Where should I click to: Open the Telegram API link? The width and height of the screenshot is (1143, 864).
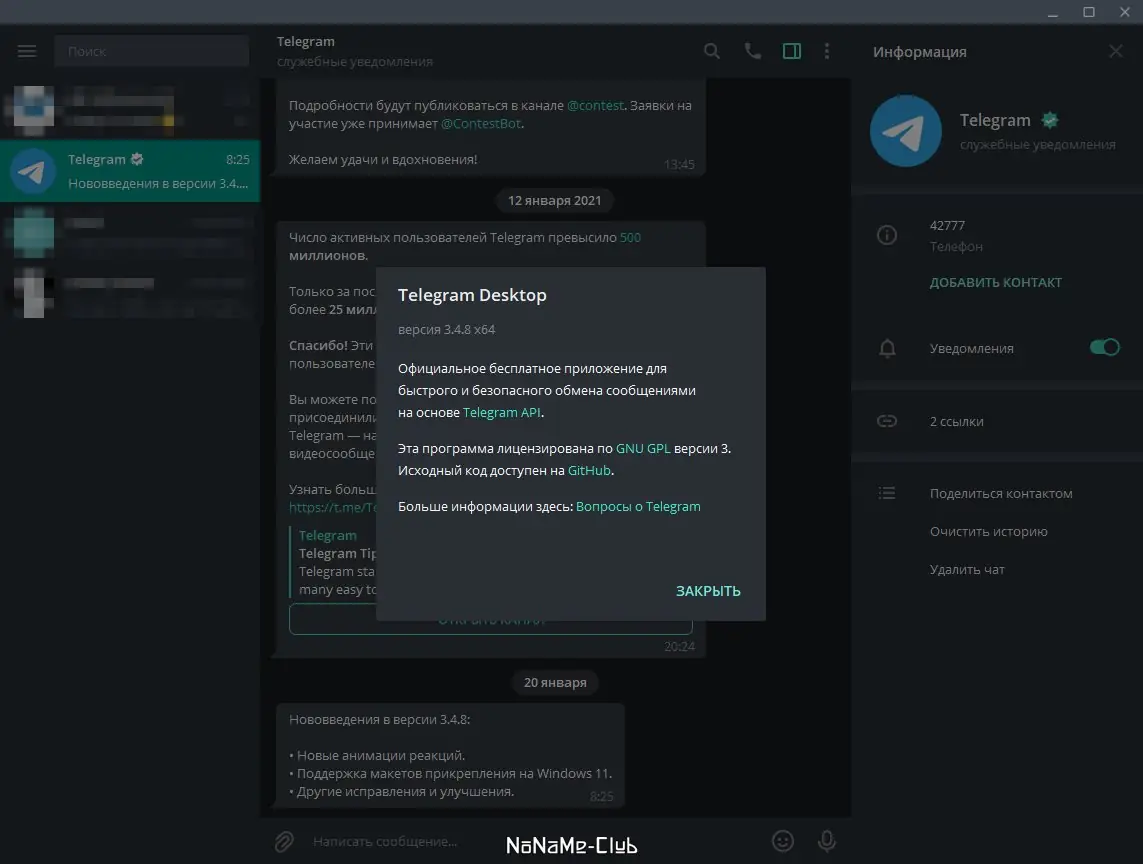(502, 413)
